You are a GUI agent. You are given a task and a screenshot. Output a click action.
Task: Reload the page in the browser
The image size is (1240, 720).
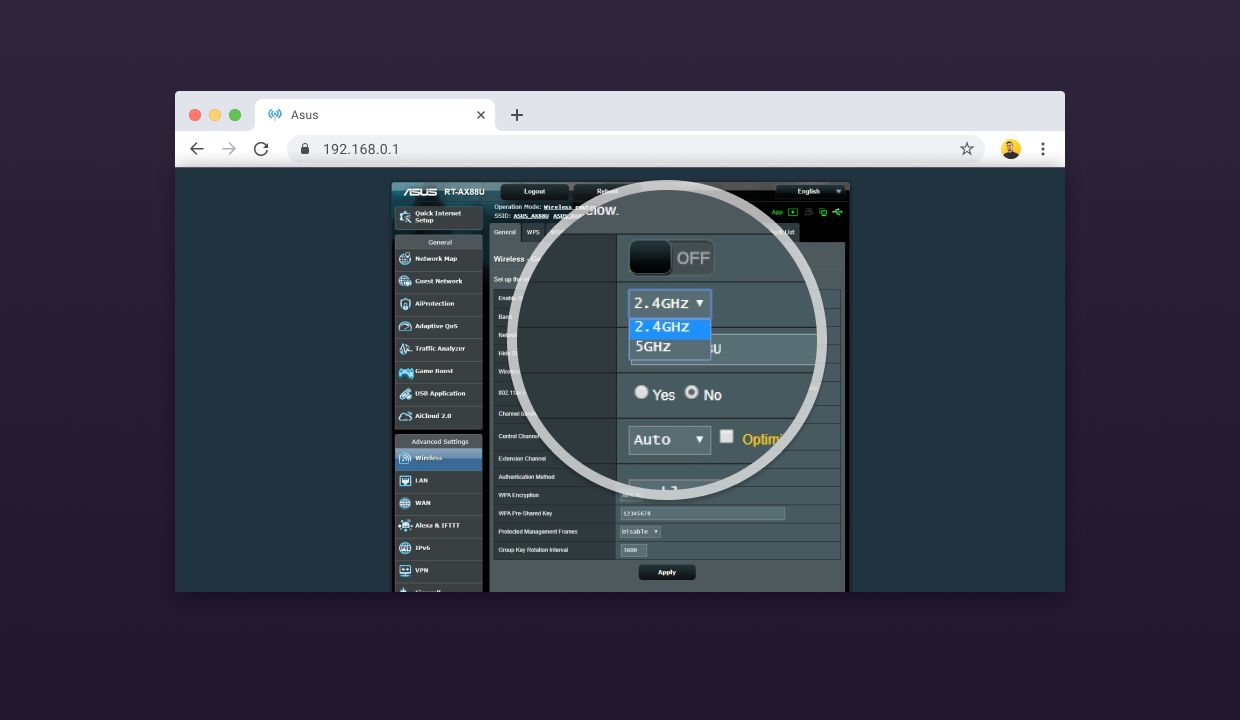pos(261,149)
